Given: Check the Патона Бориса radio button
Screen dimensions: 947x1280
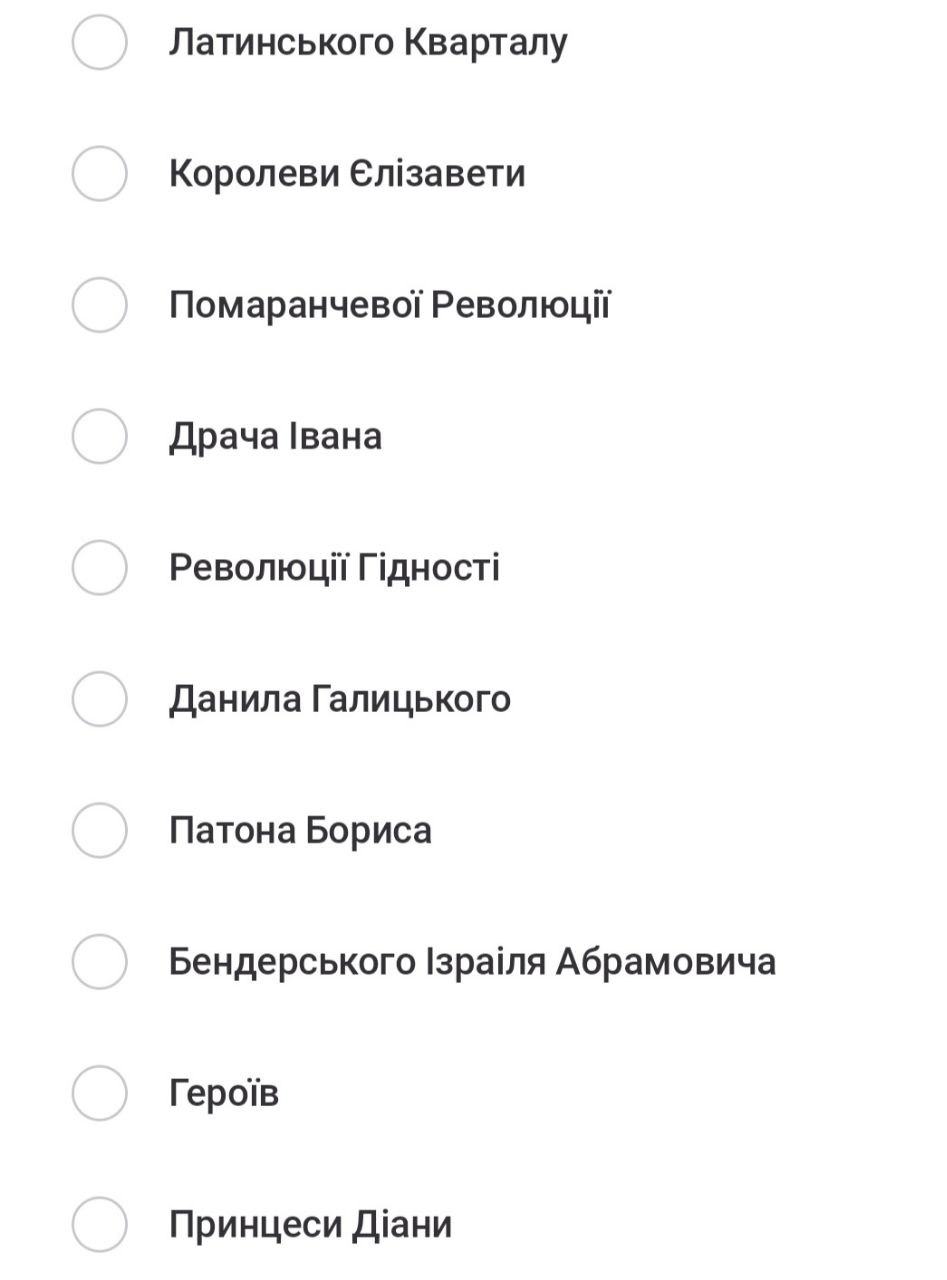Looking at the screenshot, I should click(x=99, y=830).
